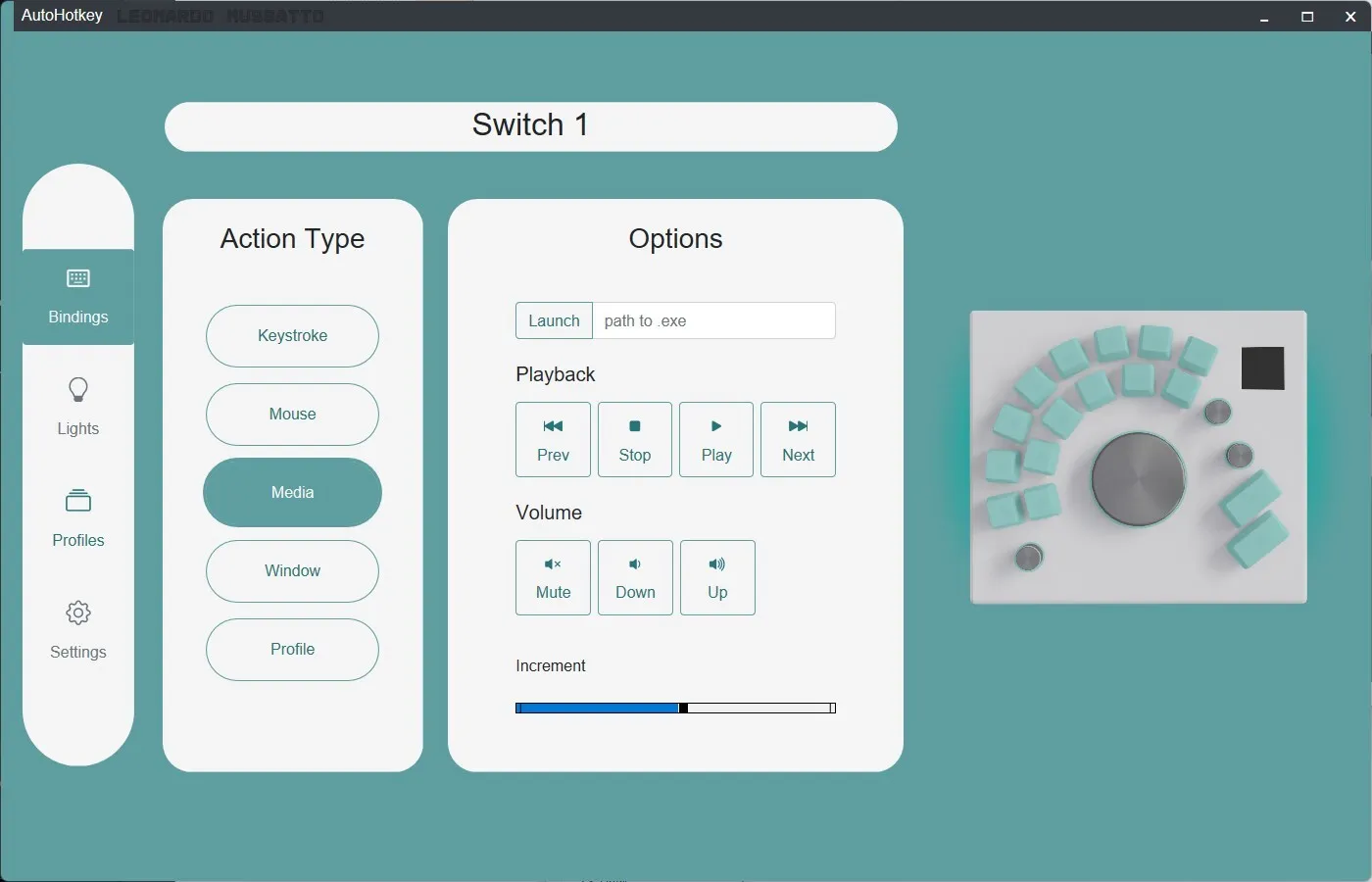
Task: Click the Profiles briefcase icon
Action: pos(77,502)
